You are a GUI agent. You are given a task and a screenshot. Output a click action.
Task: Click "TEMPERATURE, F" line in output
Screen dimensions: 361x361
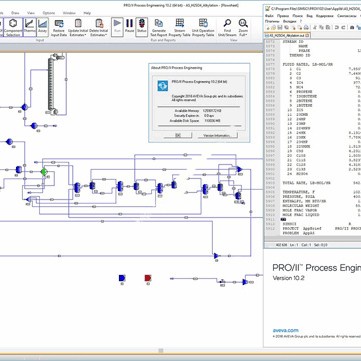pos(298,192)
